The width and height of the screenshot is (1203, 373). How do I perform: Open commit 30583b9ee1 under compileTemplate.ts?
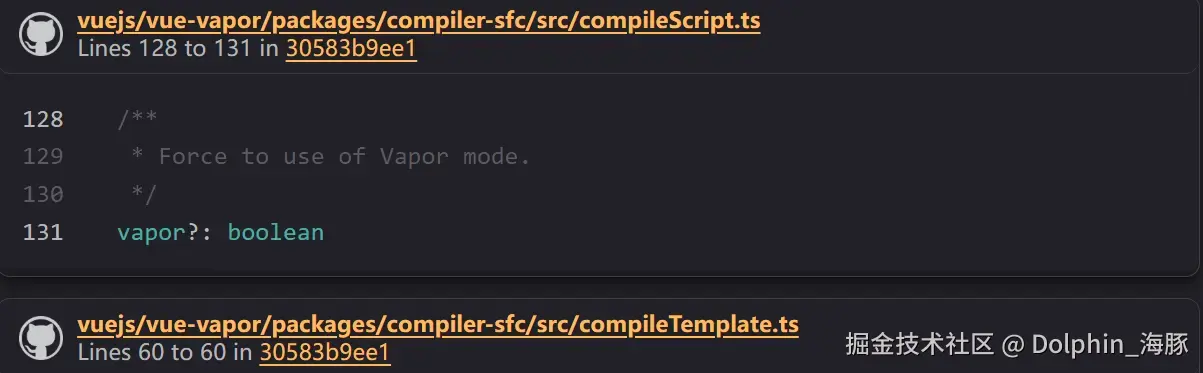(325, 352)
